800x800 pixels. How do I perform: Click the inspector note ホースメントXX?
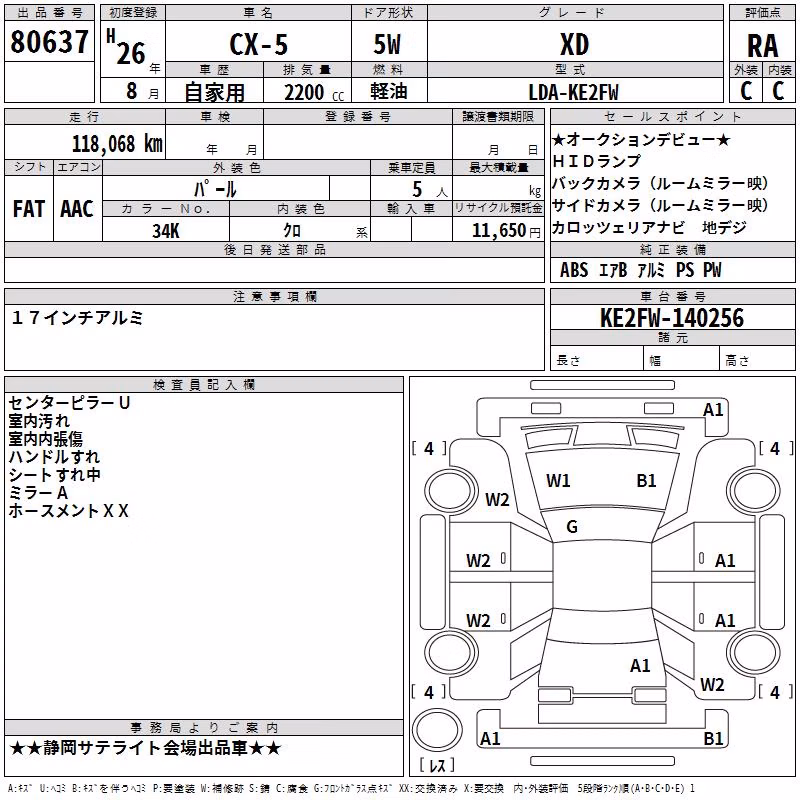[x=68, y=511]
